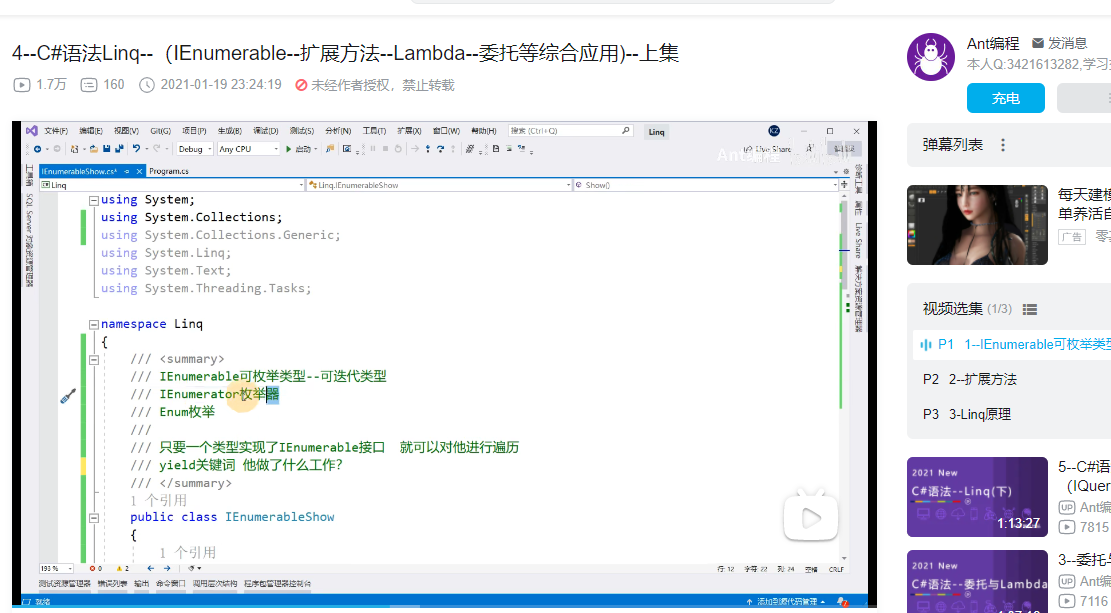Click the save file toolbar icon

click(x=106, y=149)
